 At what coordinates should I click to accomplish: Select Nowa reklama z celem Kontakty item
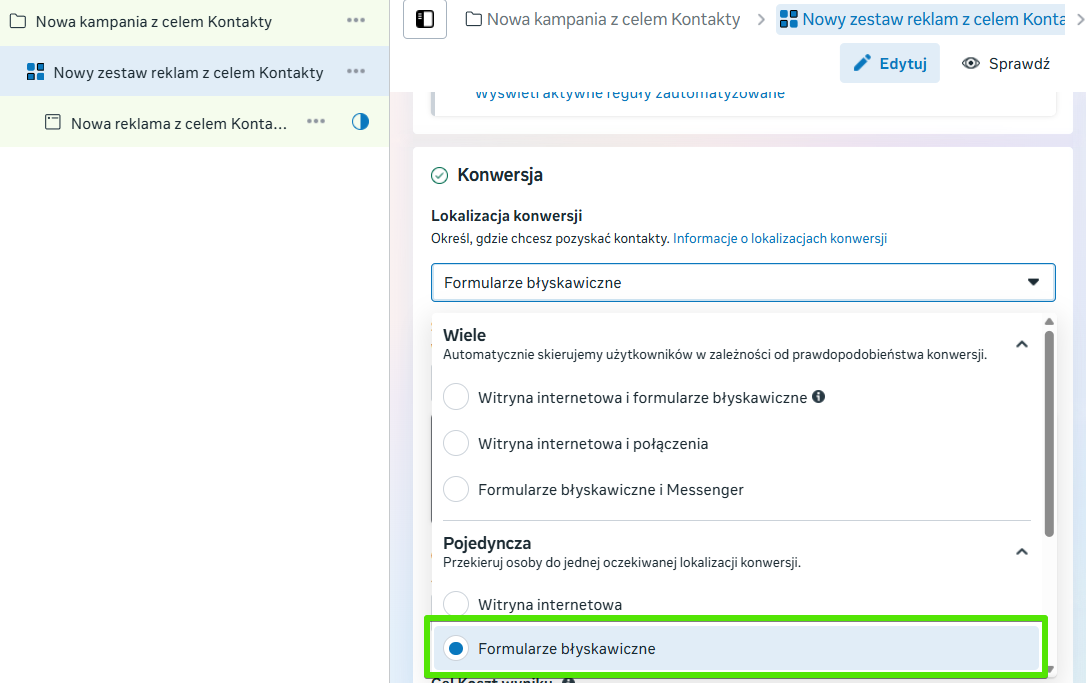179,123
